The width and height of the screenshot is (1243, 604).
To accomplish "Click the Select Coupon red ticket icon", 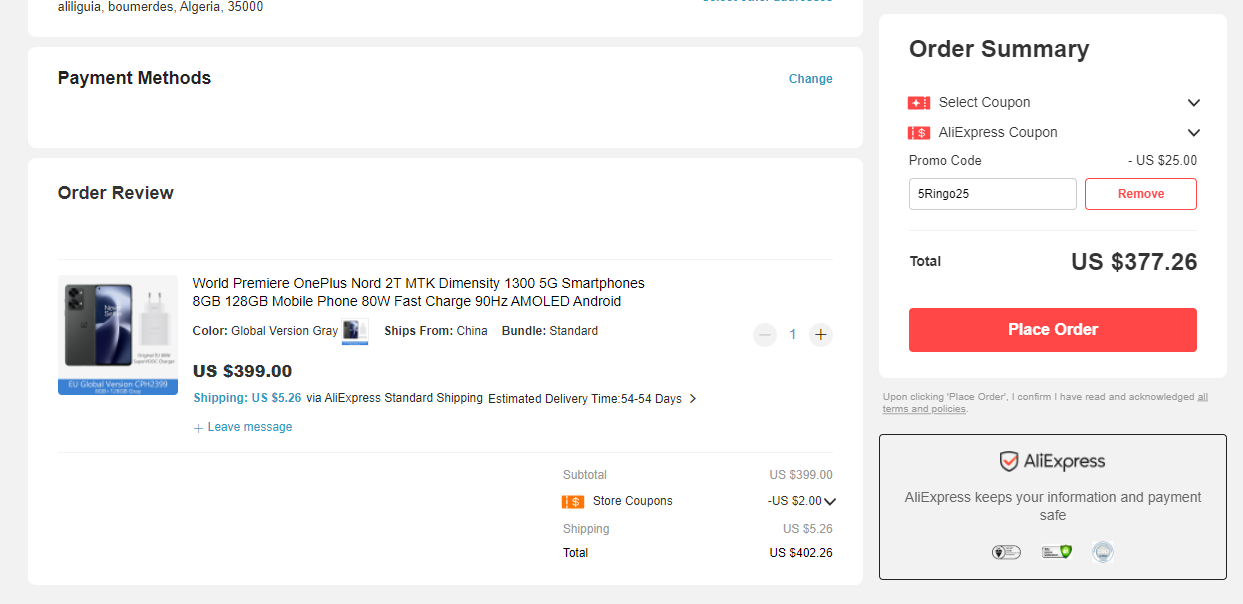I will point(919,103).
